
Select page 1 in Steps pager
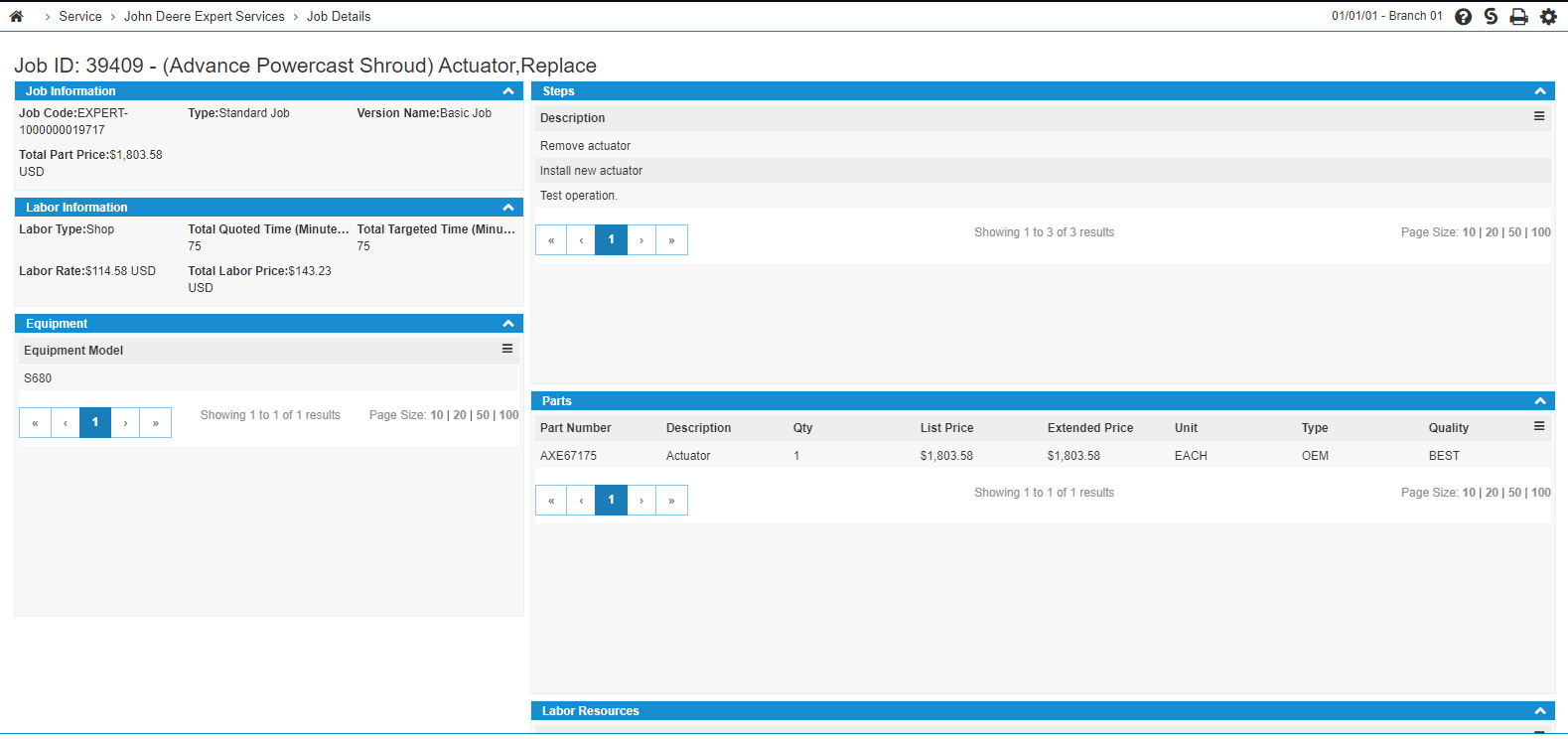coord(612,239)
